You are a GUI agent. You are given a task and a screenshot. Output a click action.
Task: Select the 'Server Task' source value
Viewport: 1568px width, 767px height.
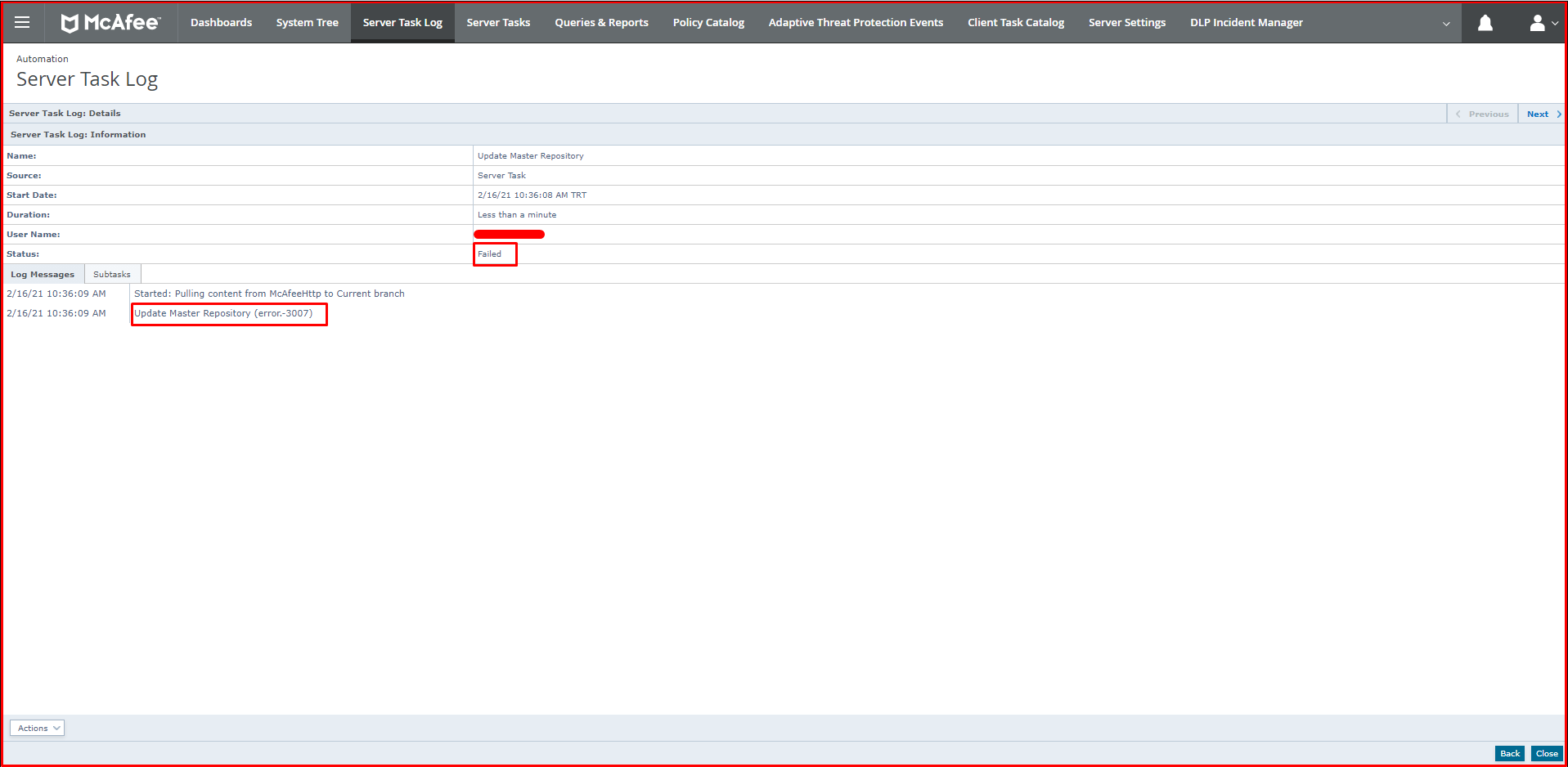(x=501, y=175)
